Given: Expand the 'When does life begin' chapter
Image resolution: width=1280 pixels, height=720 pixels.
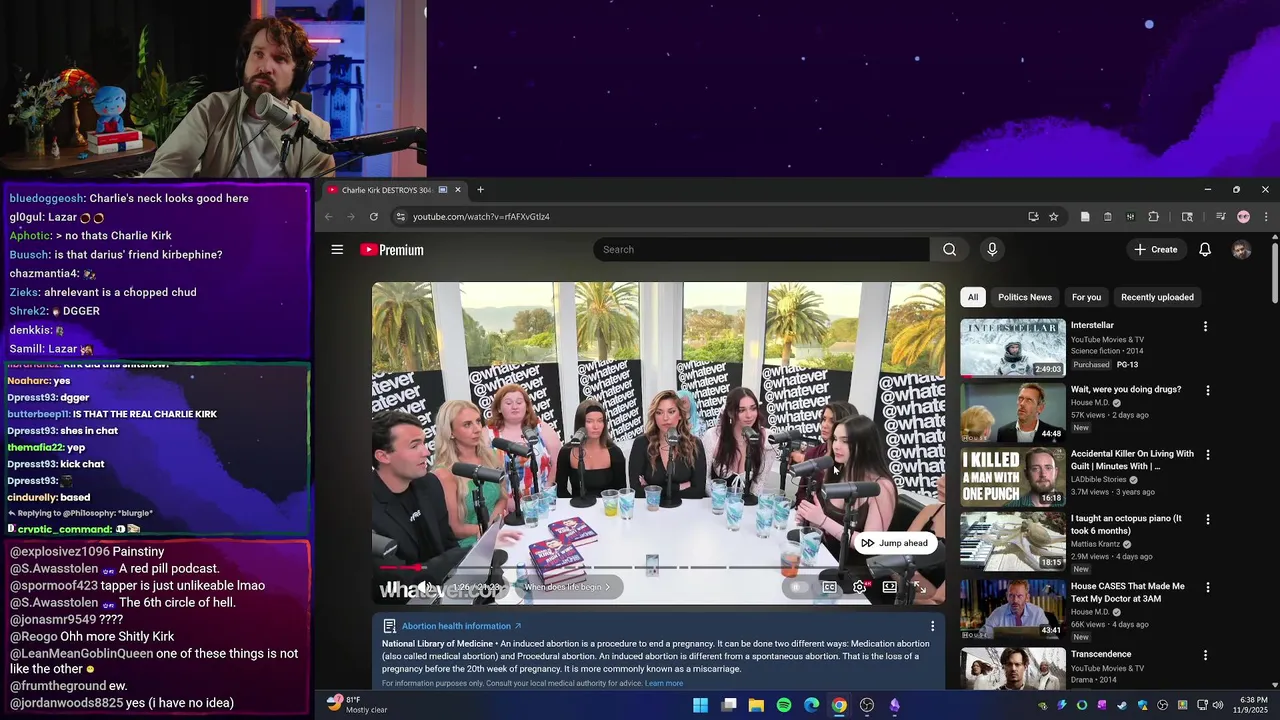Looking at the screenshot, I should point(567,587).
